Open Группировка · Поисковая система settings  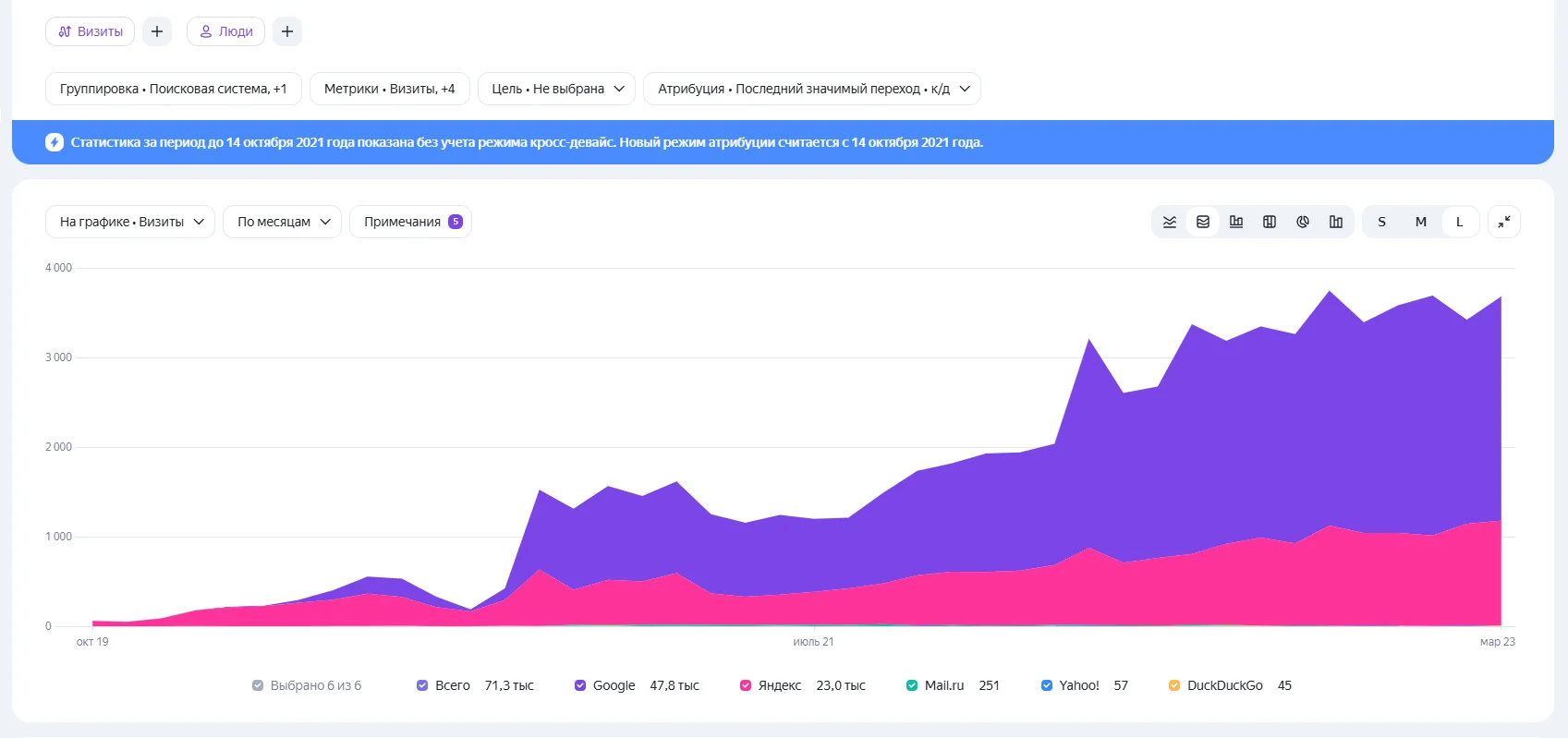point(174,89)
